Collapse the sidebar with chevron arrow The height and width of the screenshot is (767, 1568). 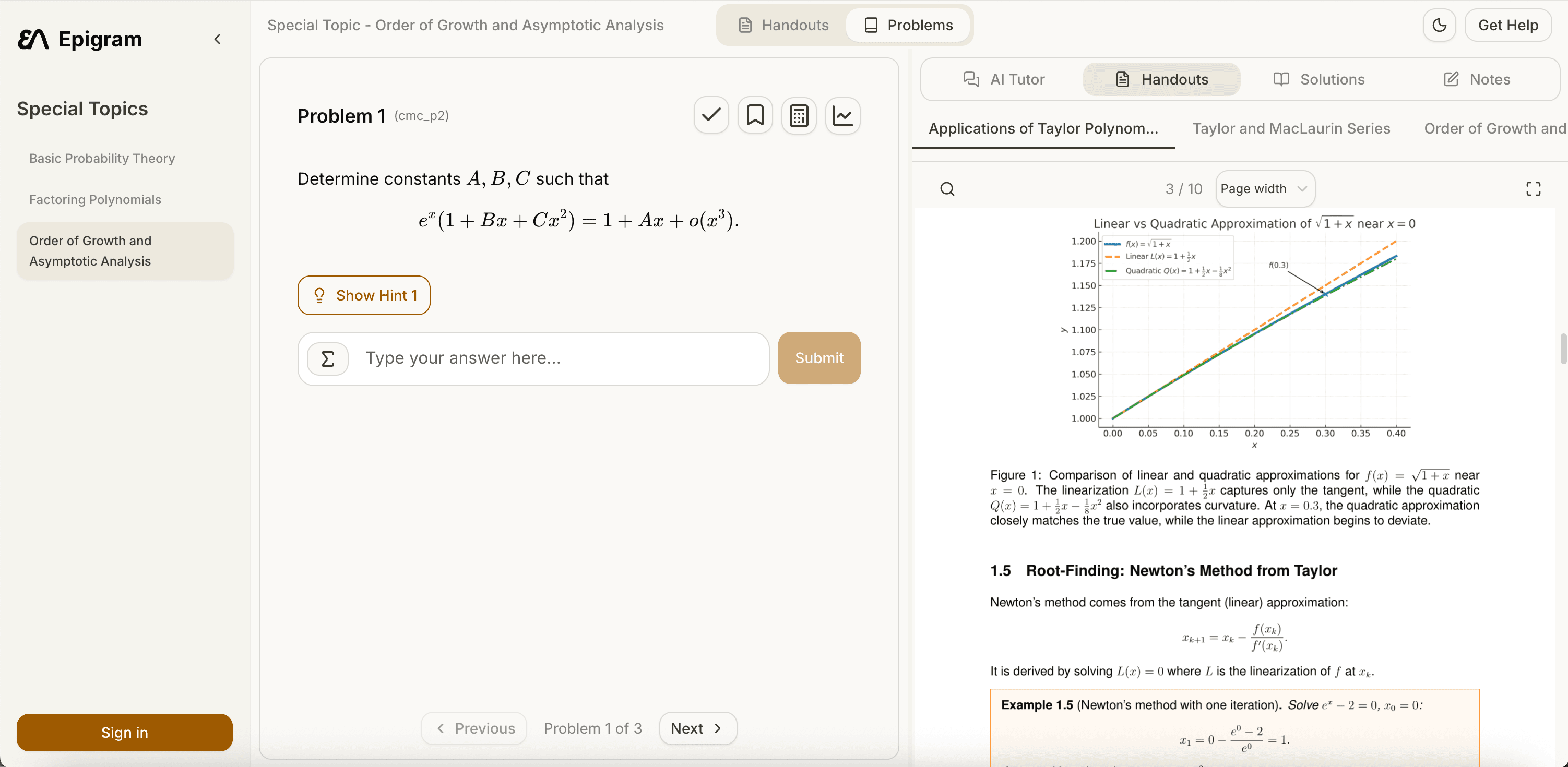pyautogui.click(x=217, y=39)
